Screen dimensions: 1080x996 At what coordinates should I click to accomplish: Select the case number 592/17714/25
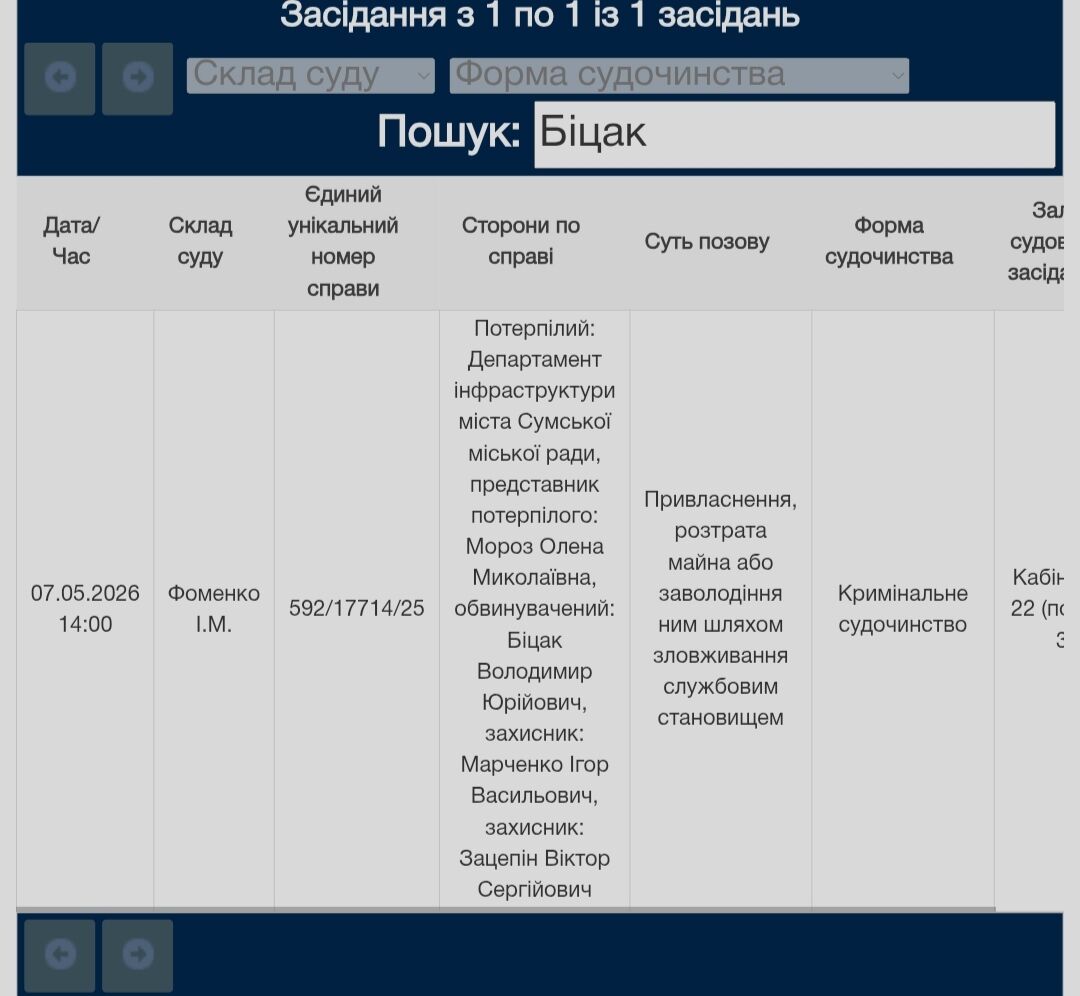coord(354,608)
